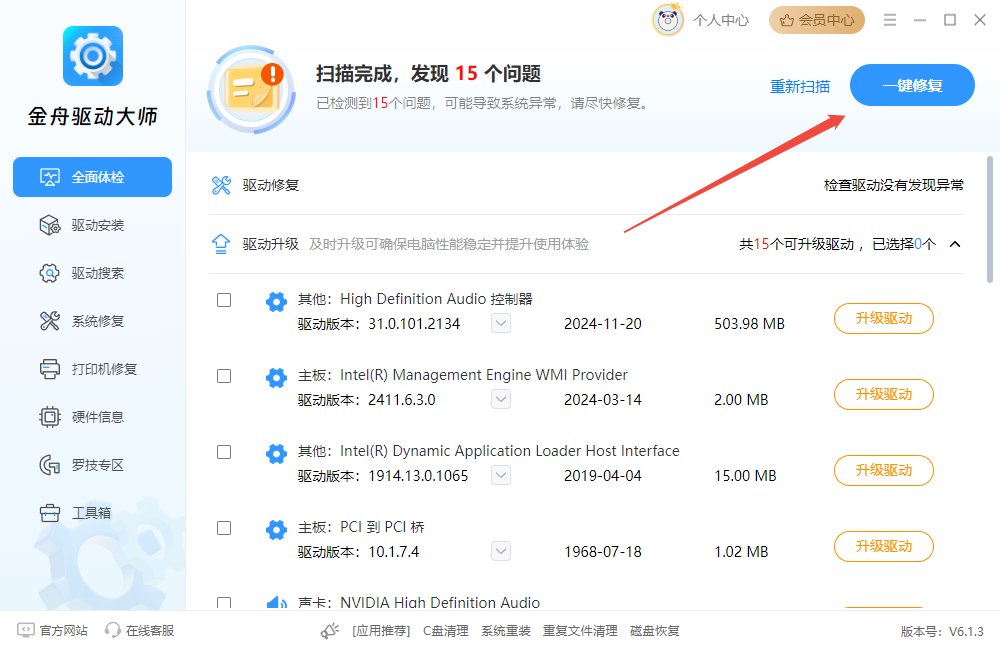Check Intel Management Engine WMI Provider checkbox
This screenshot has width=1000, height=650.
[224, 376]
